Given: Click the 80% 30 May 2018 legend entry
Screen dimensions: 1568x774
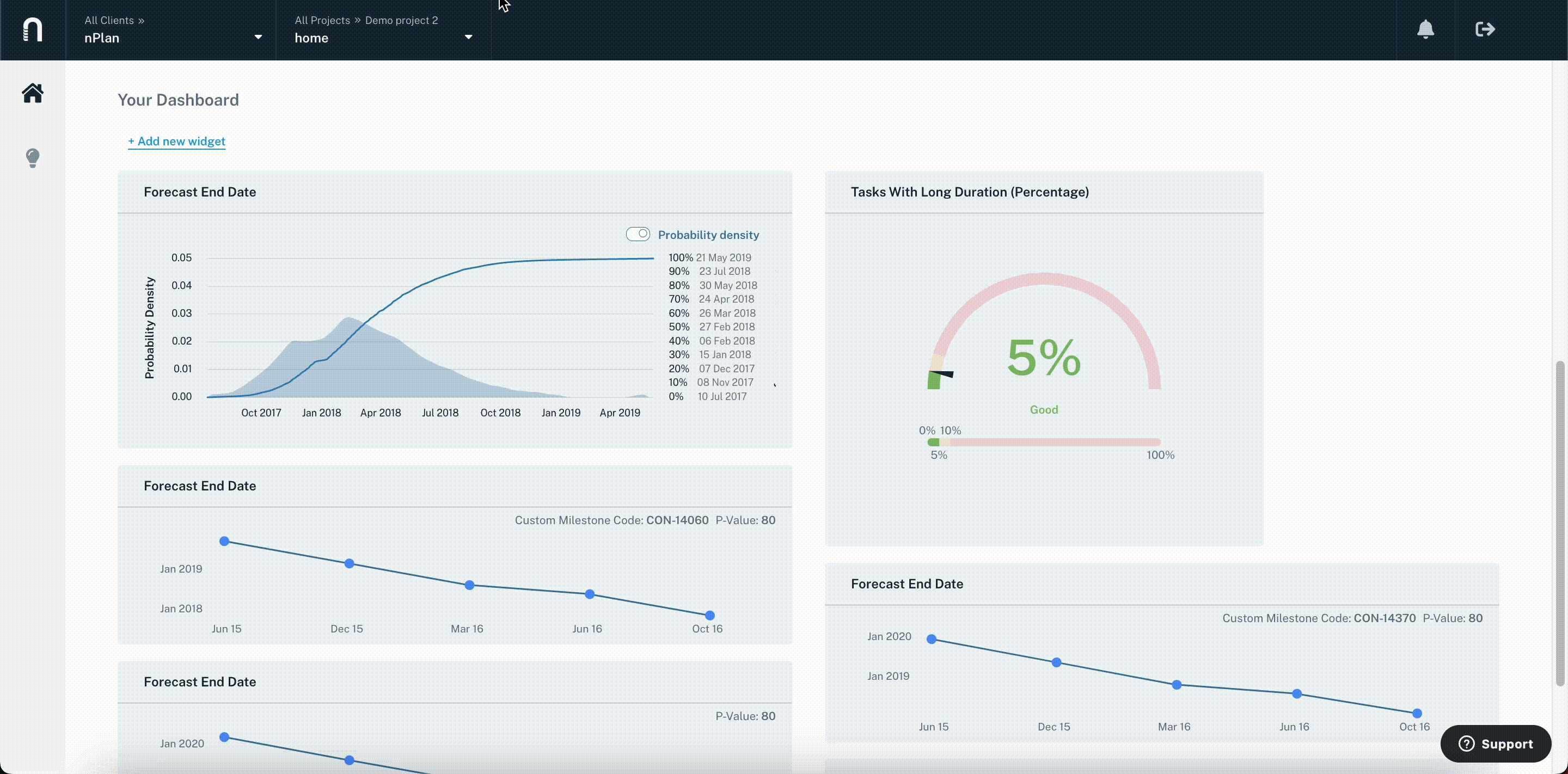Looking at the screenshot, I should 713,285.
